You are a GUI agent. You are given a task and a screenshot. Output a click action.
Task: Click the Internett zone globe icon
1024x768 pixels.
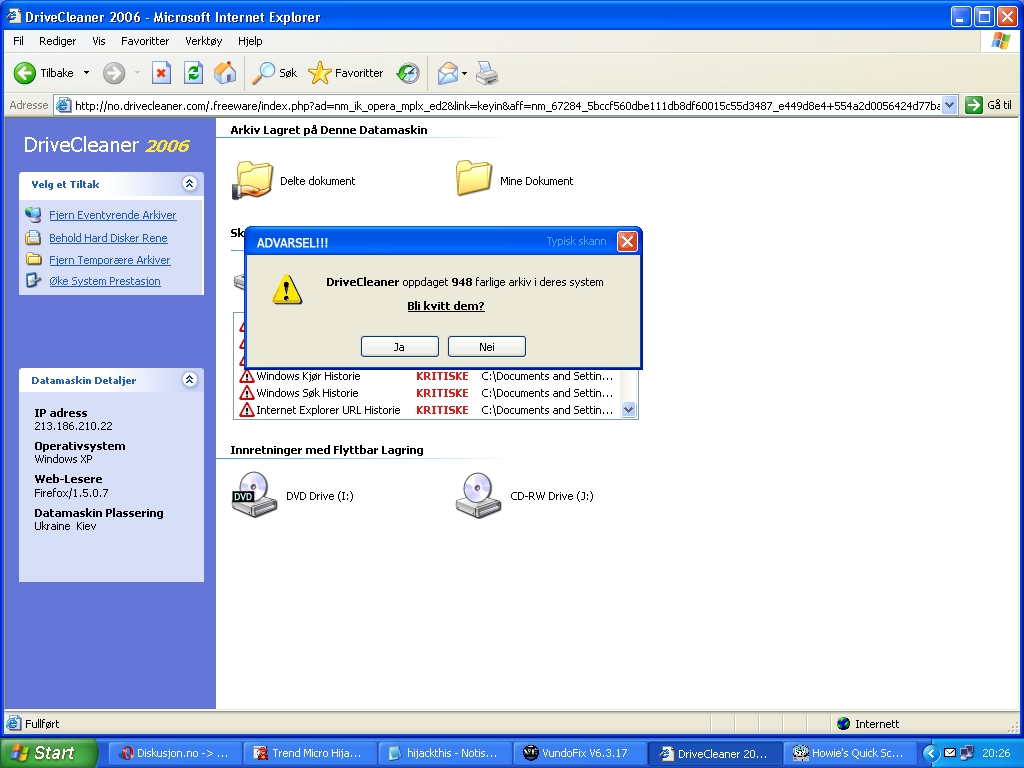coord(844,724)
